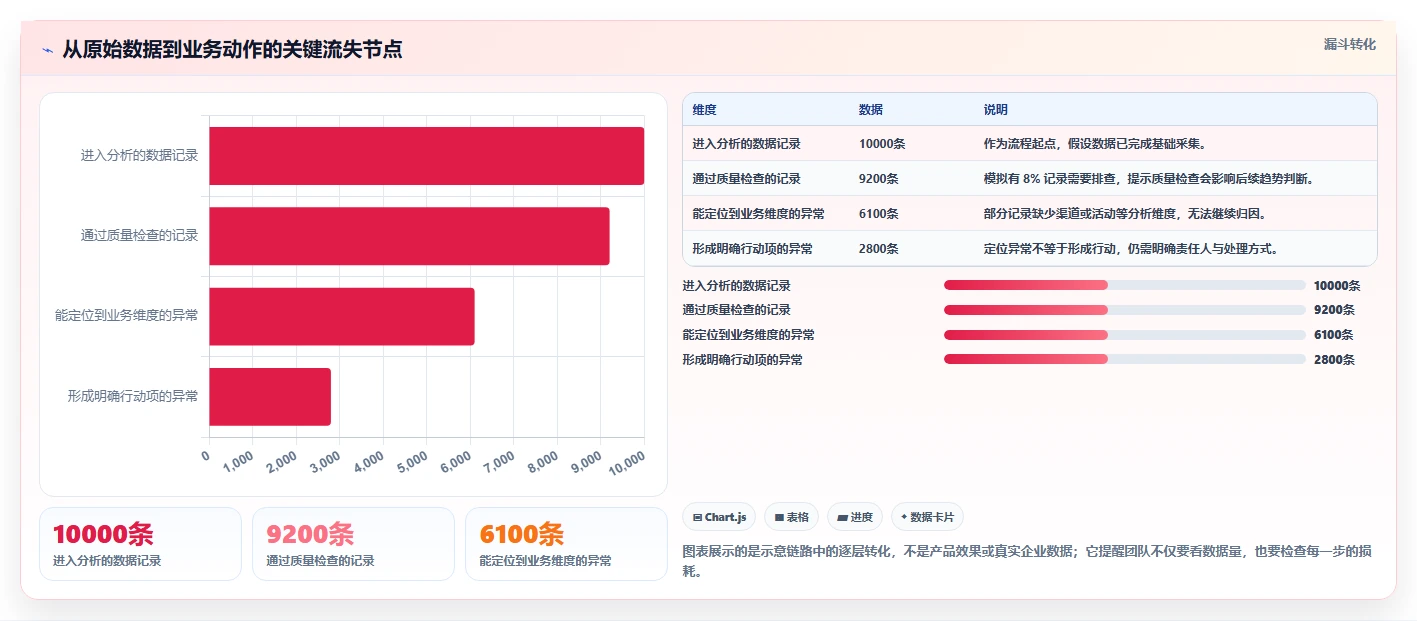This screenshot has height=621, width=1417.
Task: Click 进入分析的数据记录 in the table
Action: point(746,144)
